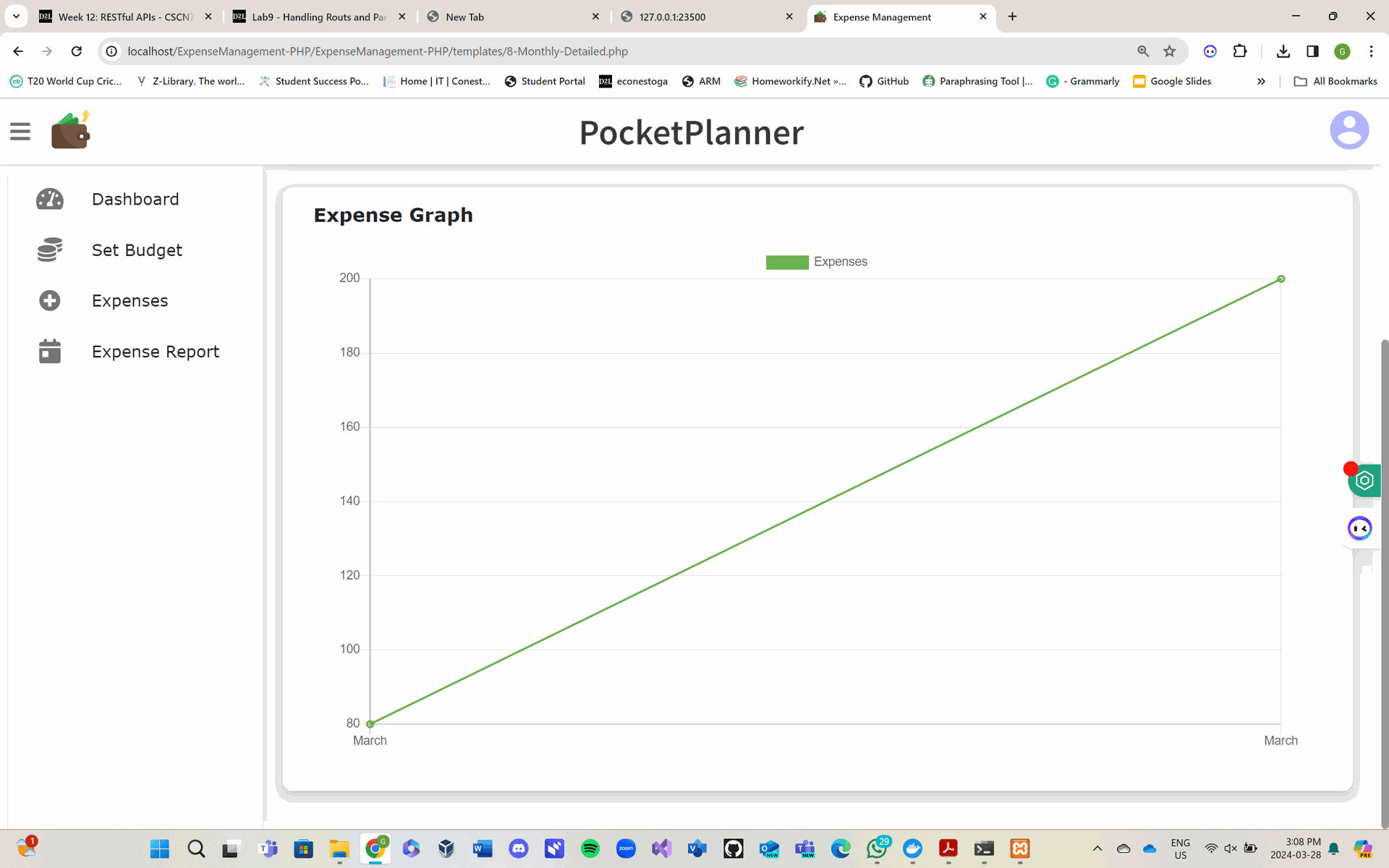Open the hamburger menu icon

[20, 132]
